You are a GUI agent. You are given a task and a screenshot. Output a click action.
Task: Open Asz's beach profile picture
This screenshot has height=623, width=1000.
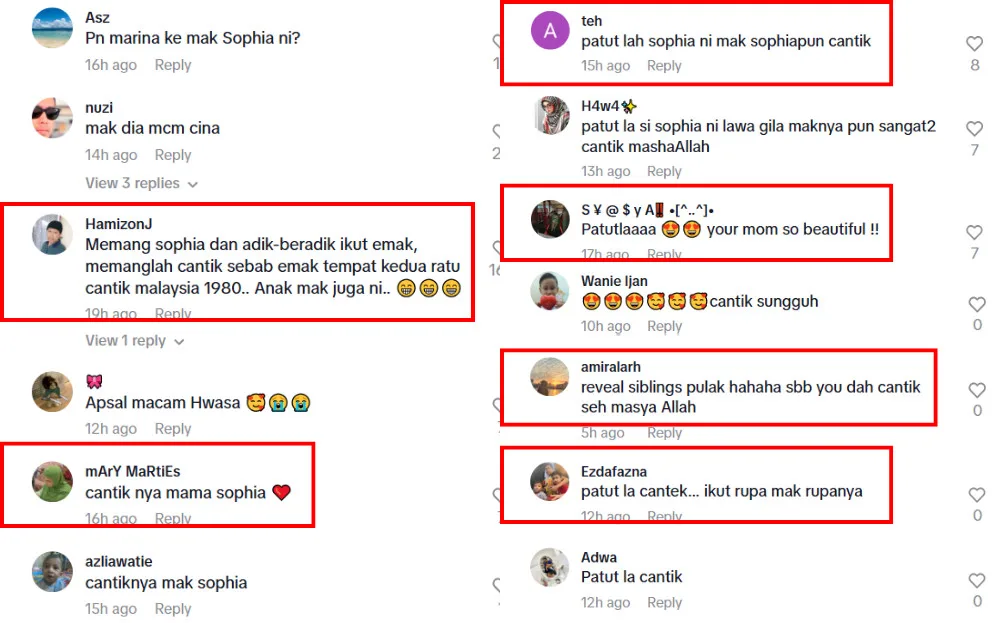[x=52, y=28]
